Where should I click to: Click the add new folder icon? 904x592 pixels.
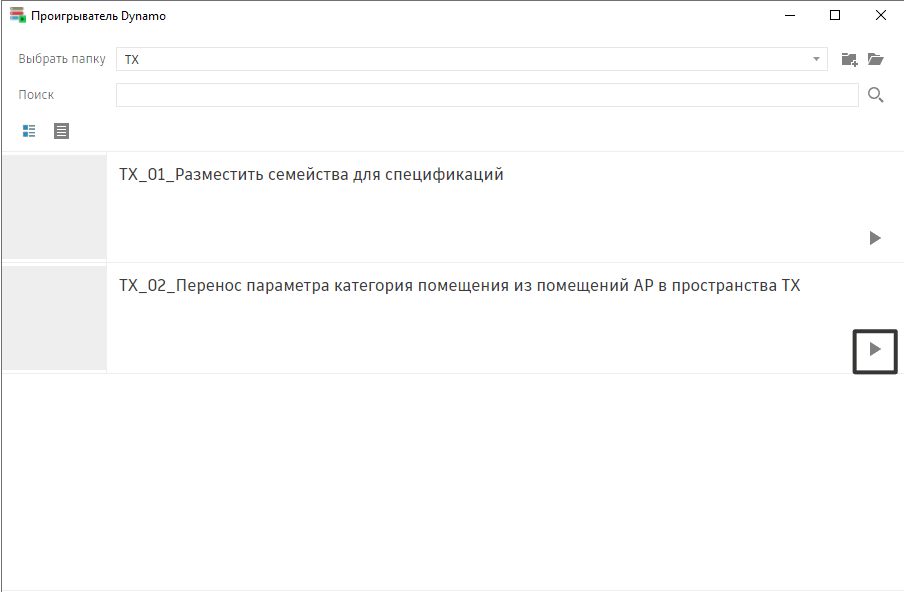coord(849,59)
